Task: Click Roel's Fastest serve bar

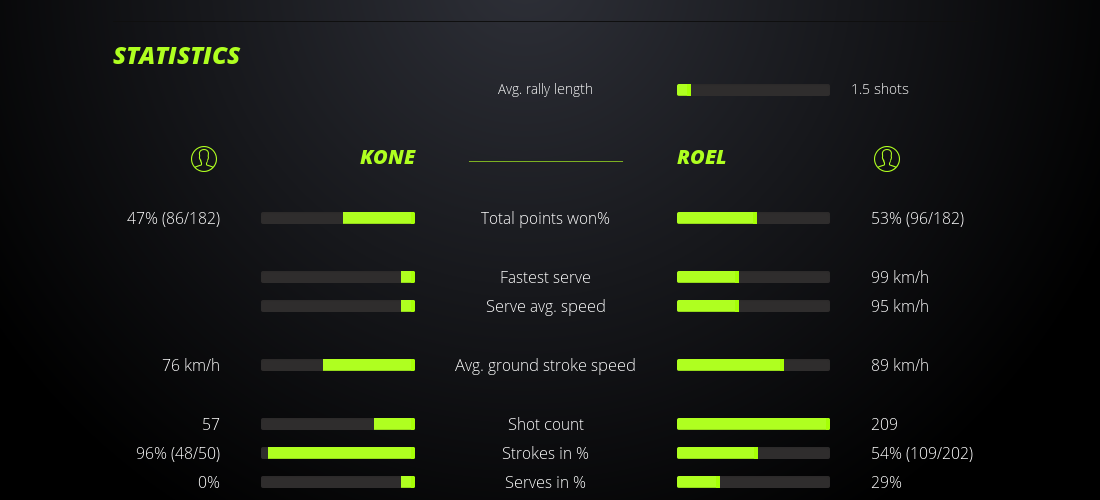Action: [x=753, y=277]
